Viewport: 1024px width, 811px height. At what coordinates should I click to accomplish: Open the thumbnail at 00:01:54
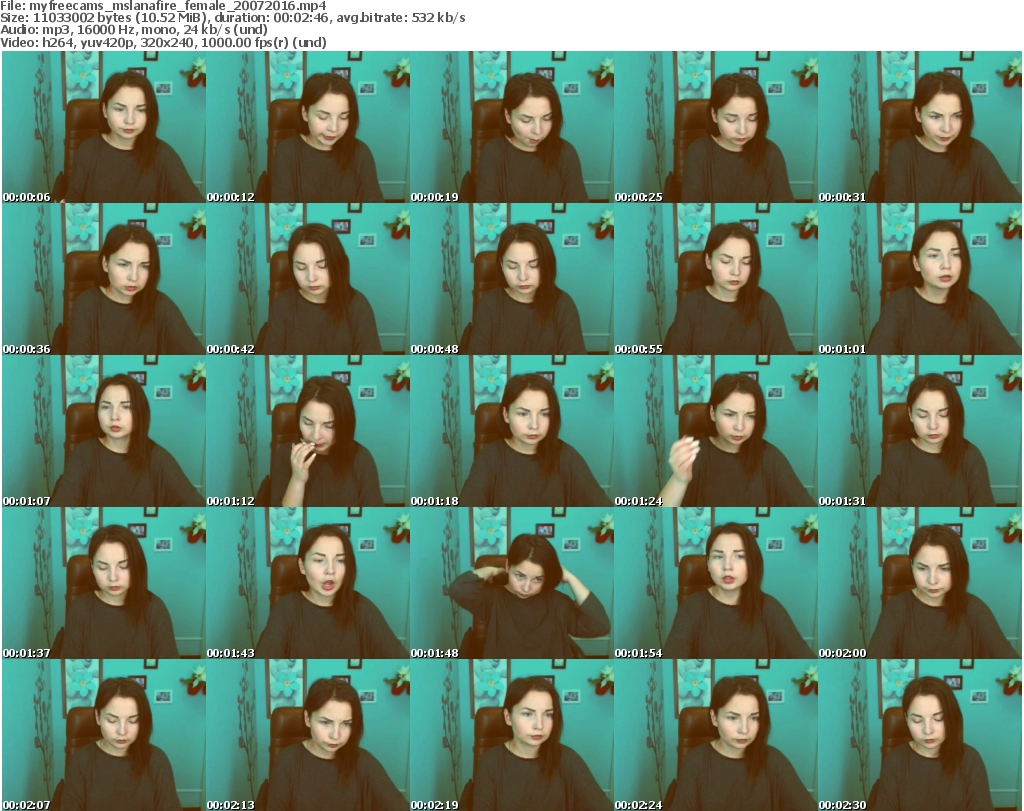point(716,583)
